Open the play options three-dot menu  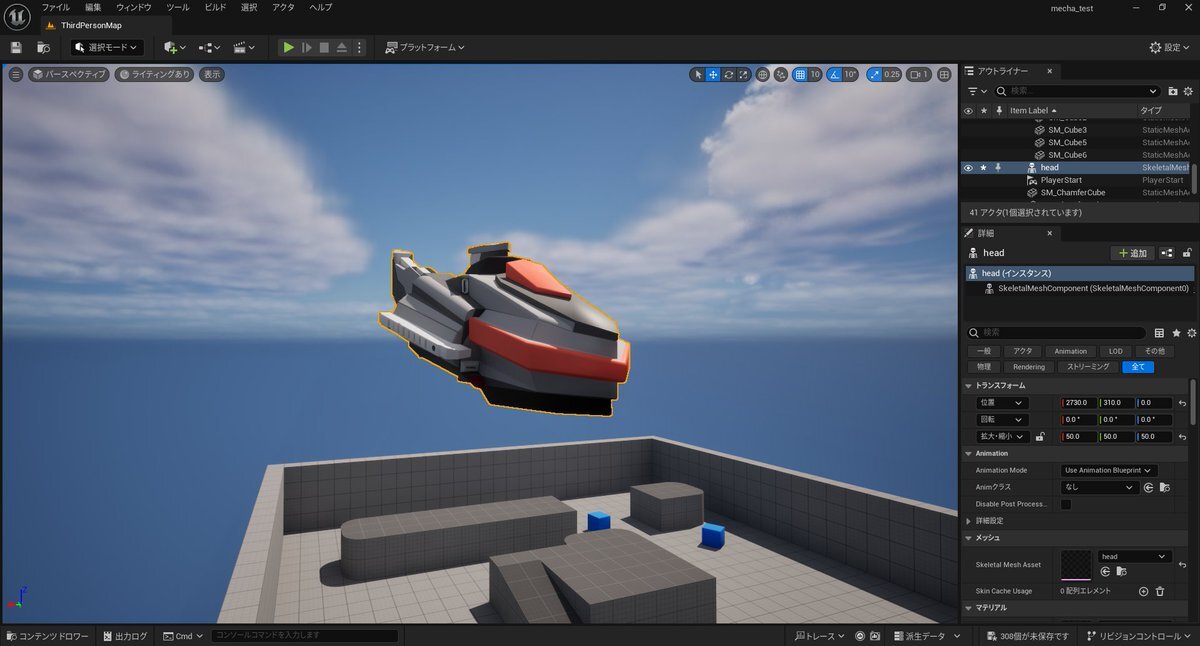coord(360,47)
